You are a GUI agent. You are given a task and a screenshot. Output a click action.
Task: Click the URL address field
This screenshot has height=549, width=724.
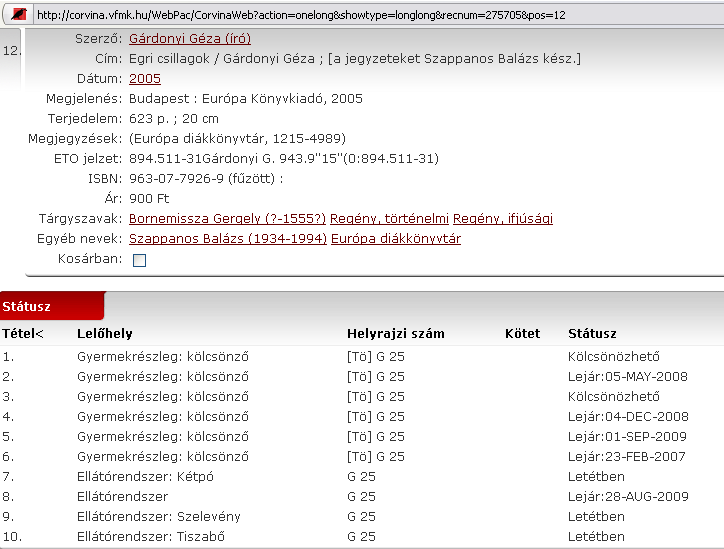coord(379,15)
